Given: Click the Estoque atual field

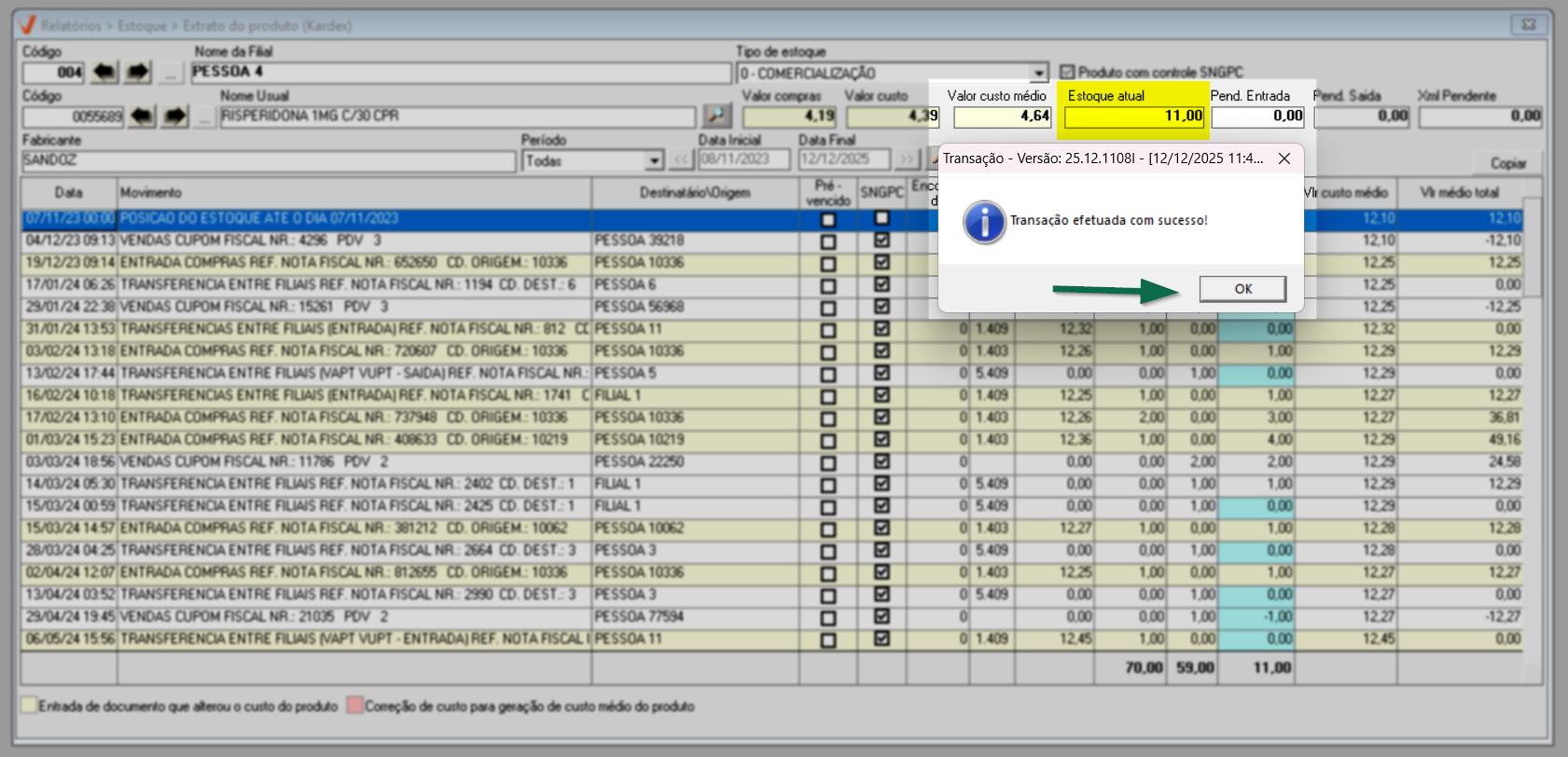Looking at the screenshot, I should coord(1134,117).
